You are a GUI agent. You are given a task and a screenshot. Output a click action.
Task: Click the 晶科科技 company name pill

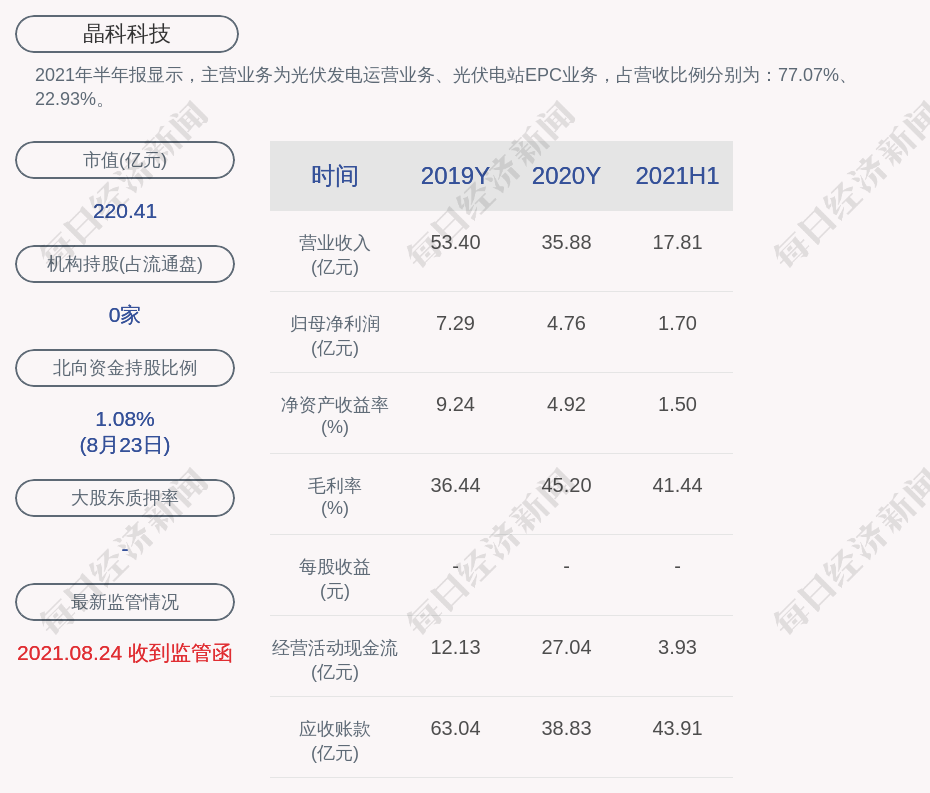point(127,34)
